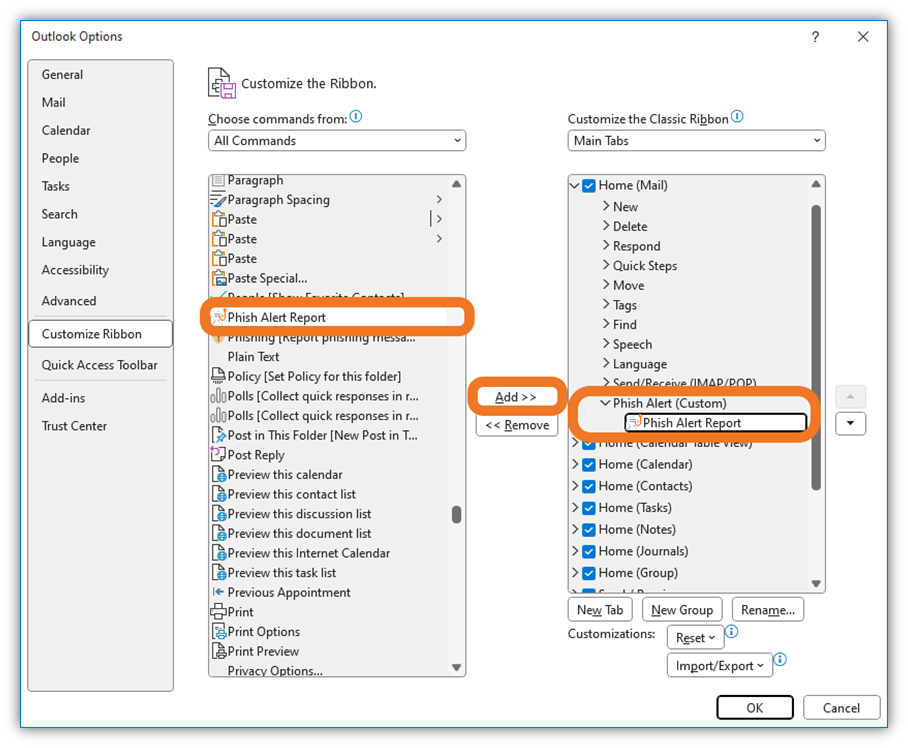Uncheck the Home (Contacts) checkbox
This screenshot has height=748, width=908.
pyautogui.click(x=589, y=486)
